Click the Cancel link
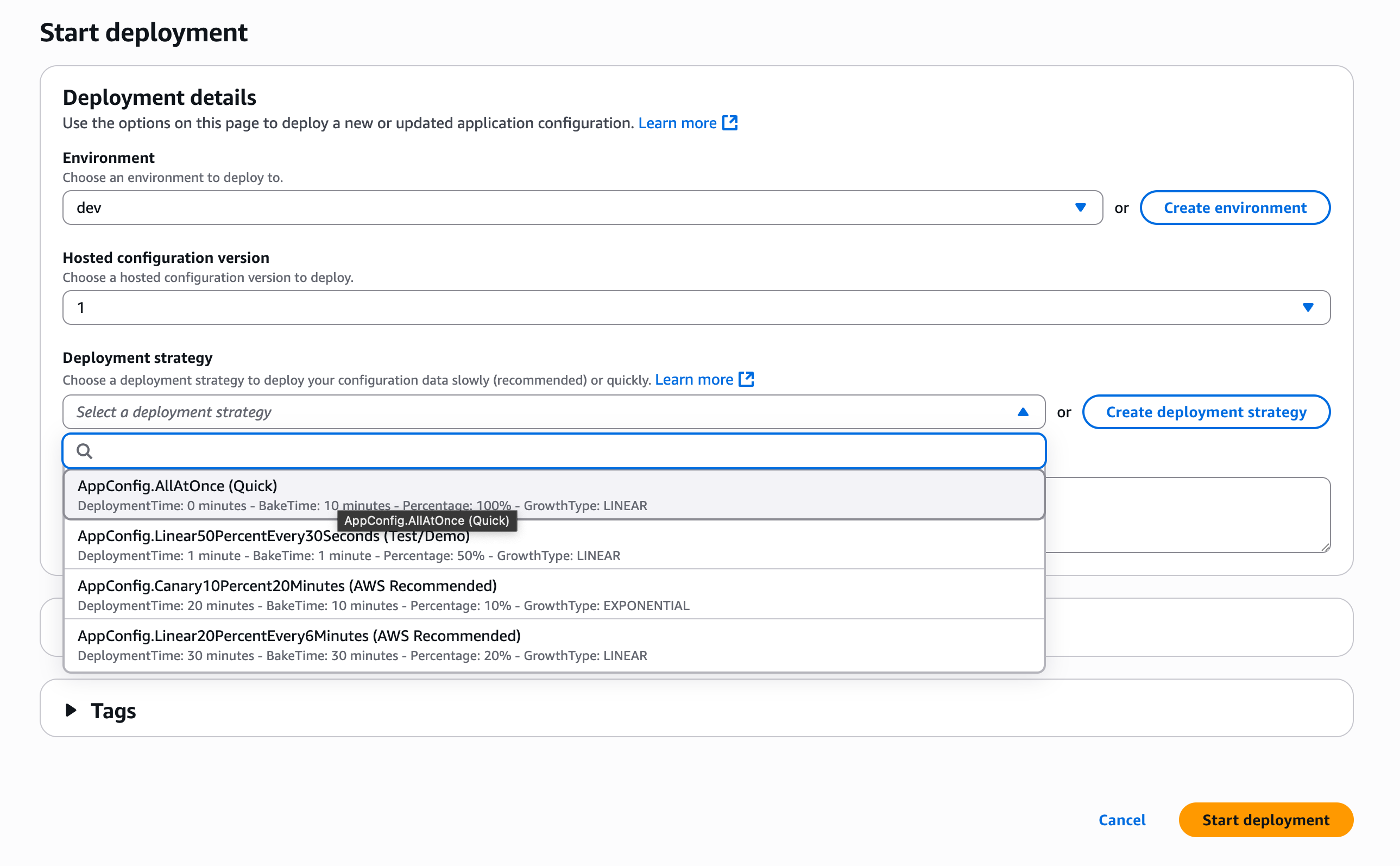 tap(1121, 820)
